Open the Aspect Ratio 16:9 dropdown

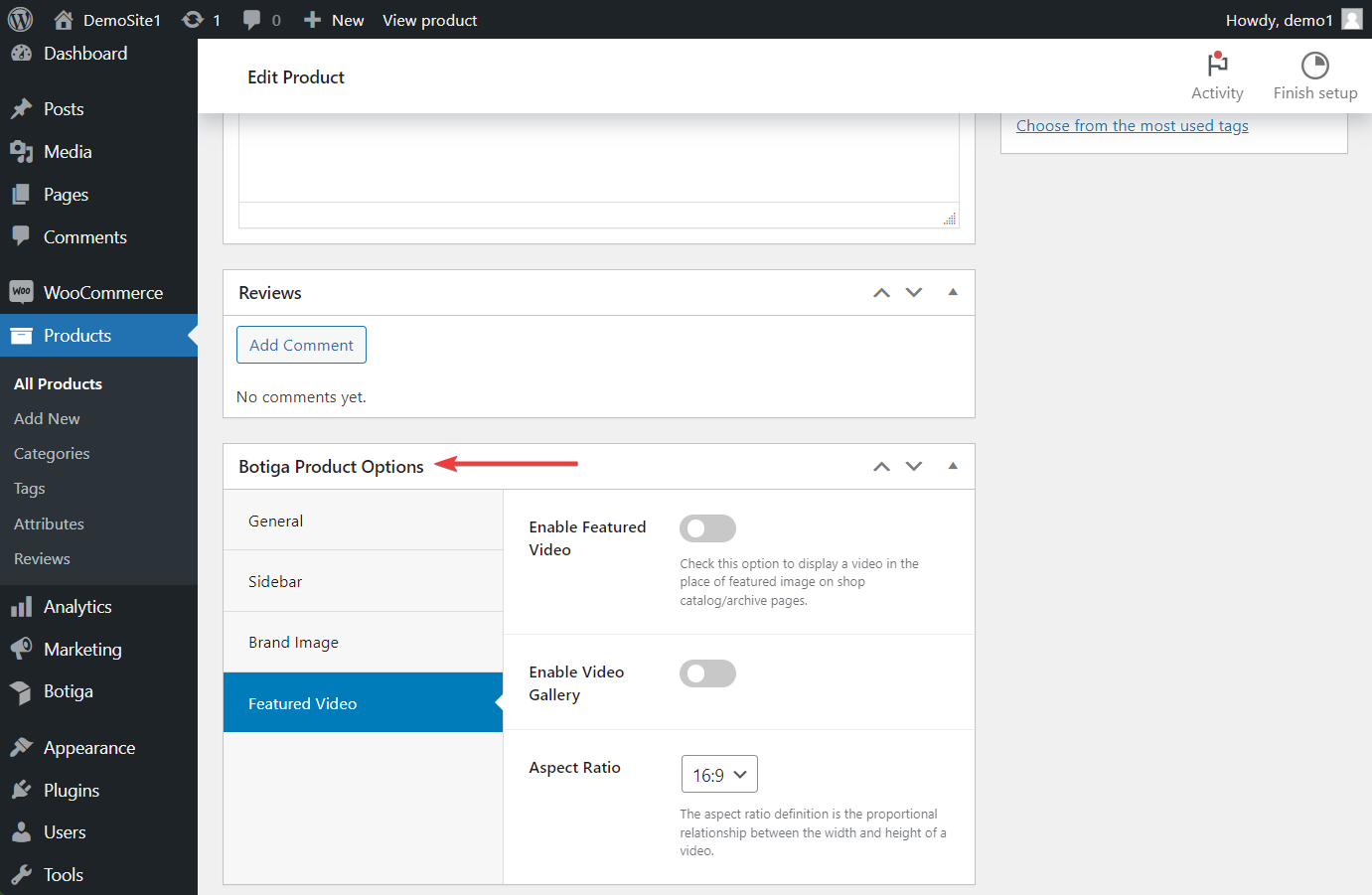[719, 774]
